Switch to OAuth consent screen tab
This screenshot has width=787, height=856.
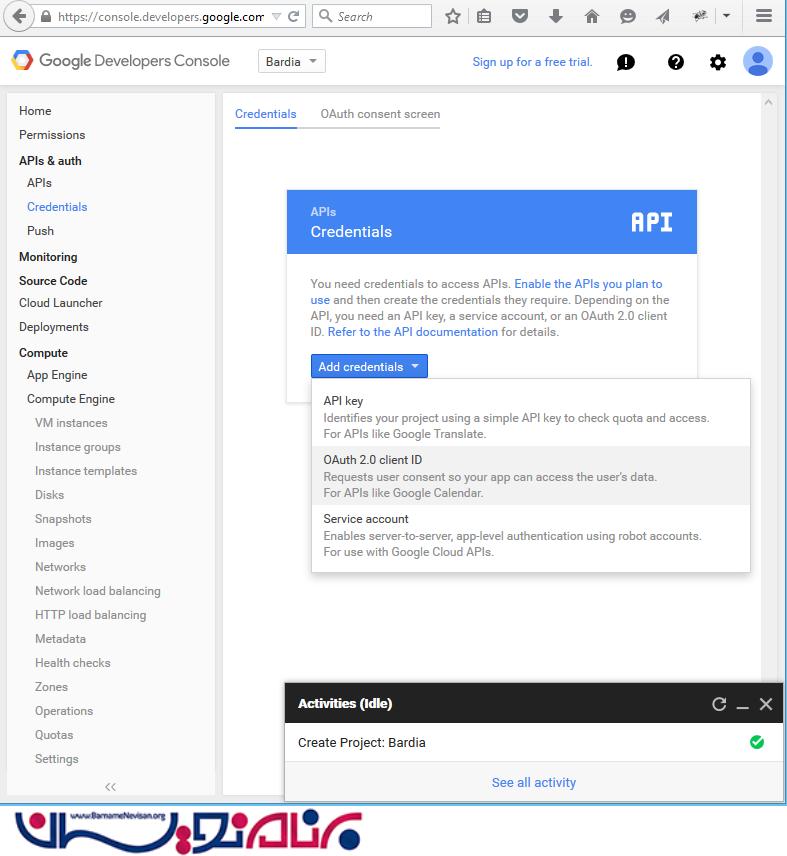(x=380, y=114)
